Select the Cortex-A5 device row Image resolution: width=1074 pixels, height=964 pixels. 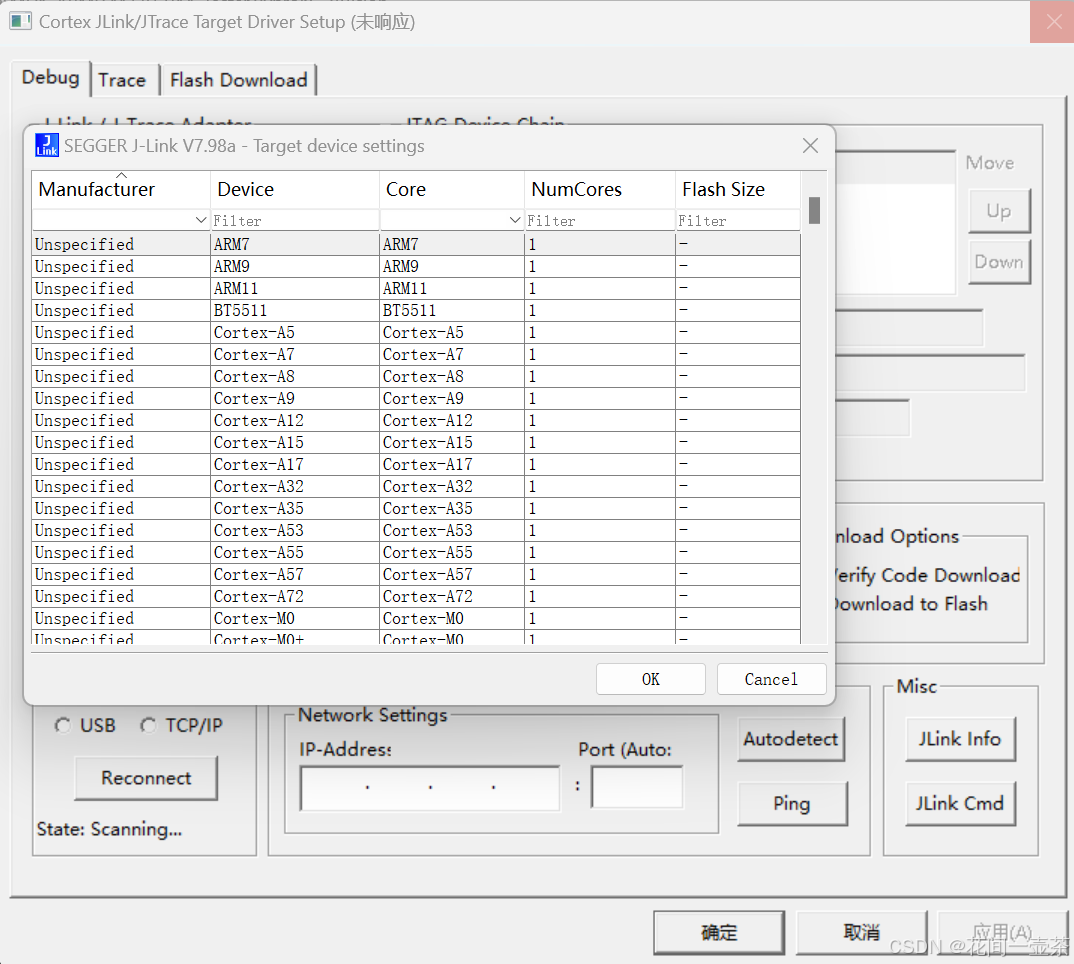(416, 332)
